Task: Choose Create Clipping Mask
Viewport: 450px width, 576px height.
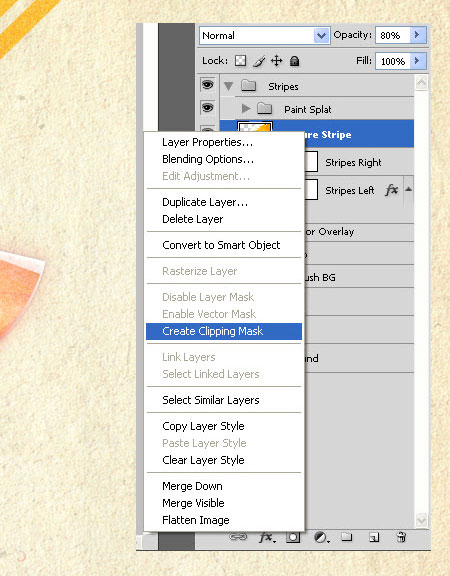Action: (224, 331)
